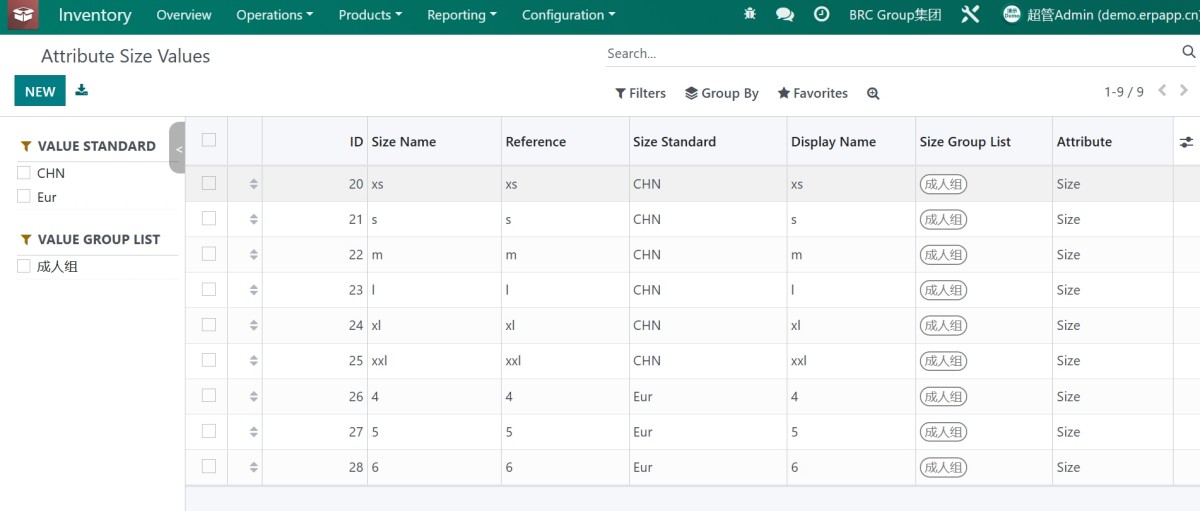Click drag handle of row ID 23
Screen dimensions: 1200x511
(x=254, y=290)
